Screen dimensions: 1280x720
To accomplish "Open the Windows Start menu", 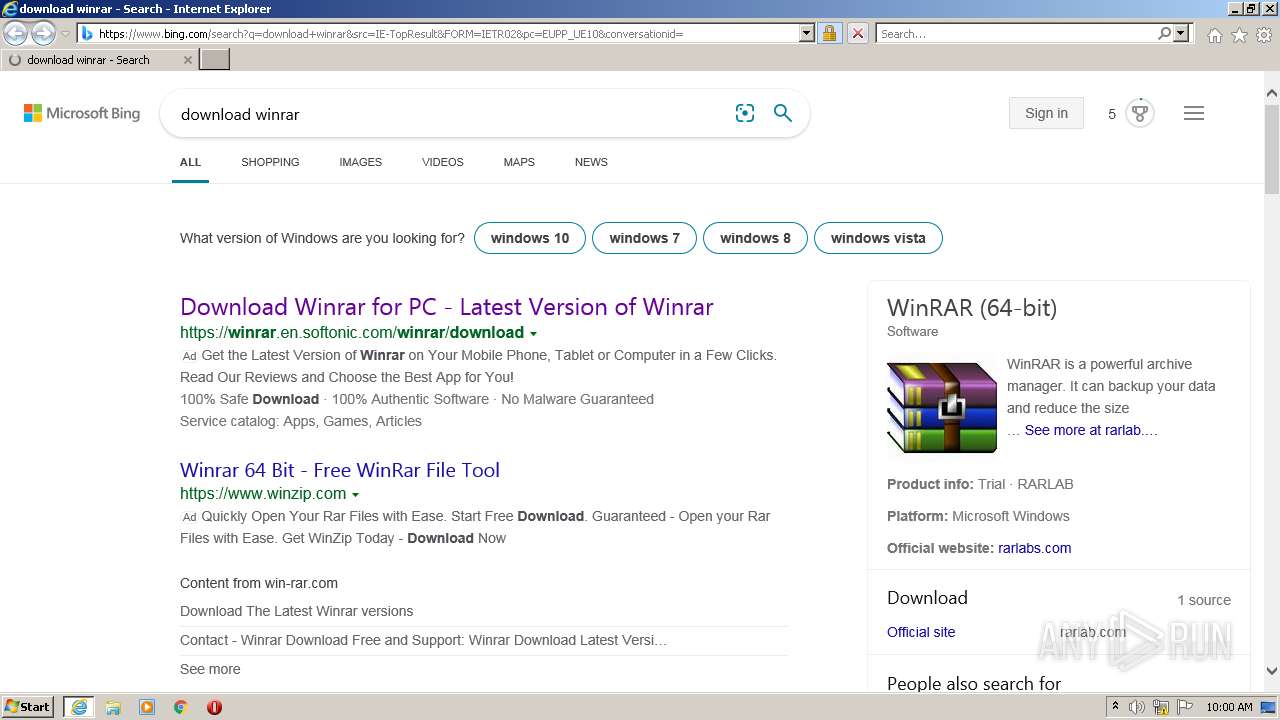I will [27, 707].
